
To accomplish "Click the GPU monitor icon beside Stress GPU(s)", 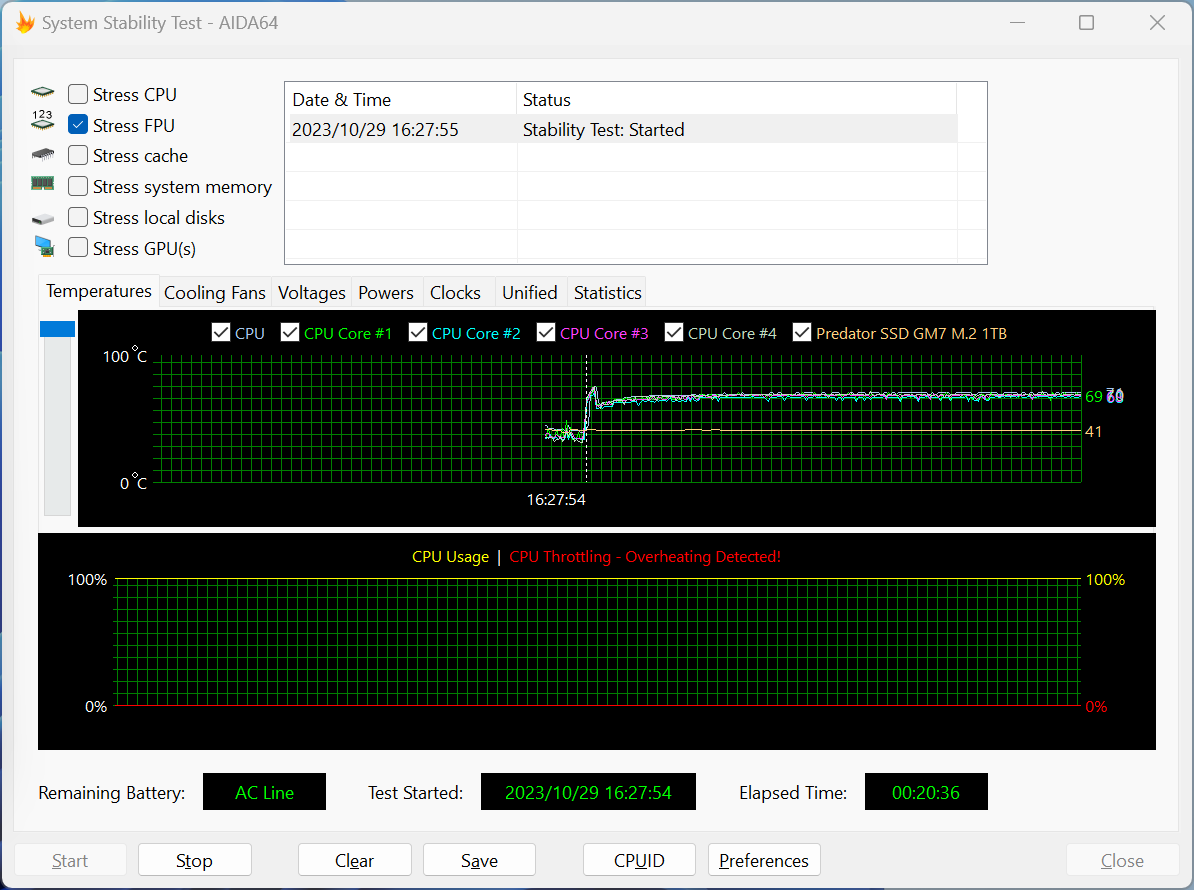I will point(44,247).
